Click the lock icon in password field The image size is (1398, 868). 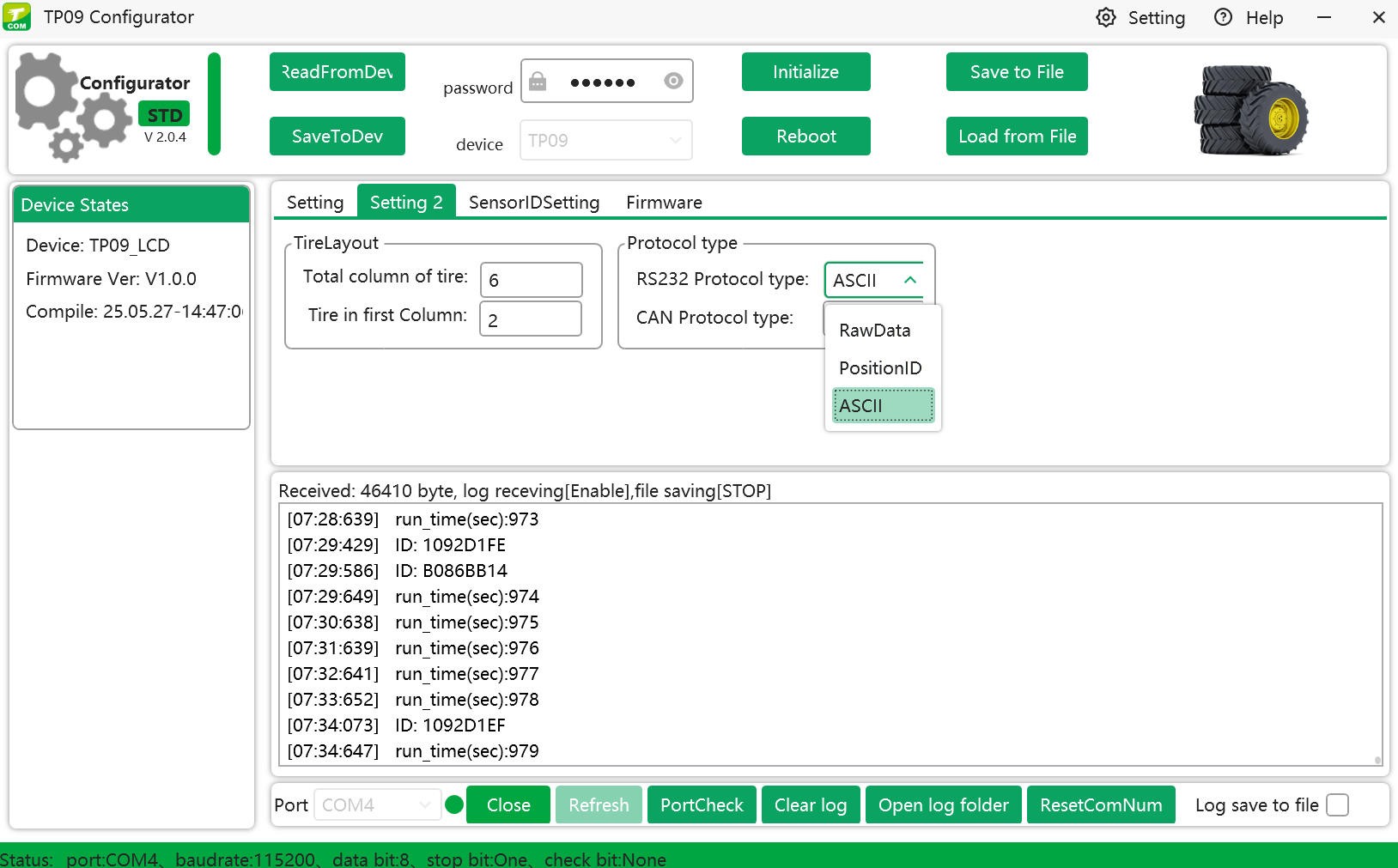point(538,82)
